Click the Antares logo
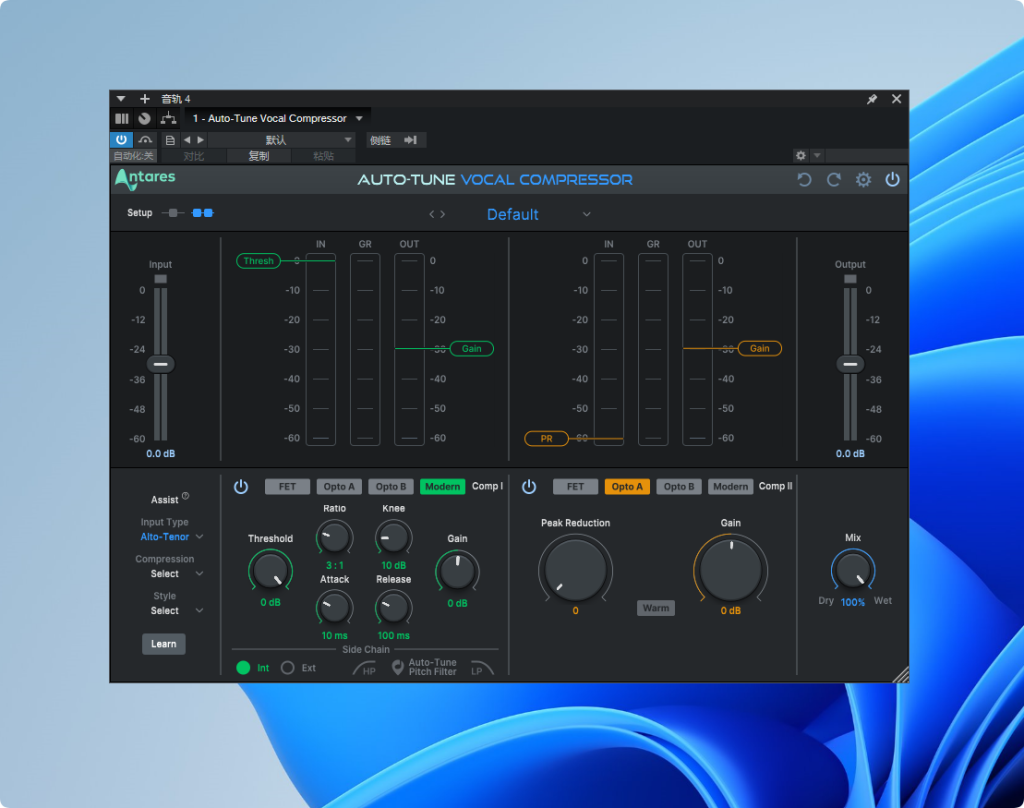Viewport: 1024px width, 808px height. pos(145,178)
